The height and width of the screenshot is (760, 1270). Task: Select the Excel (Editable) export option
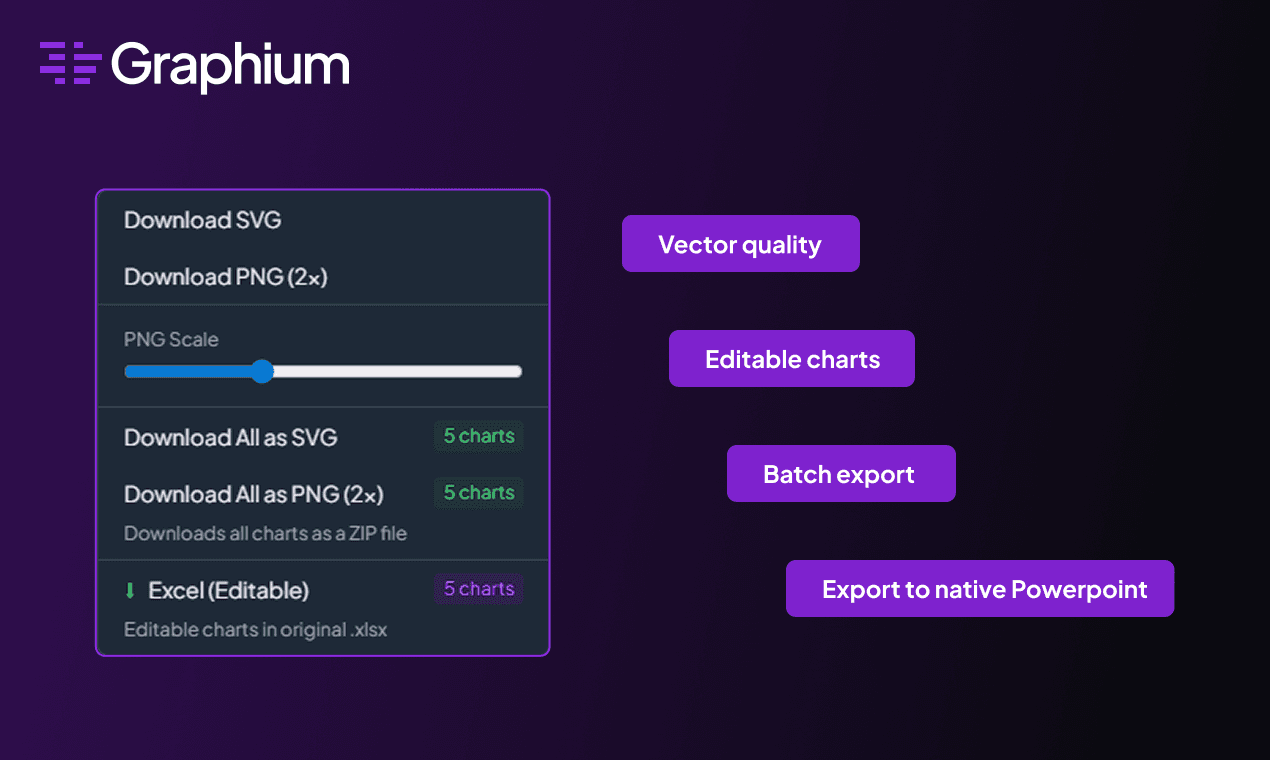(230, 590)
